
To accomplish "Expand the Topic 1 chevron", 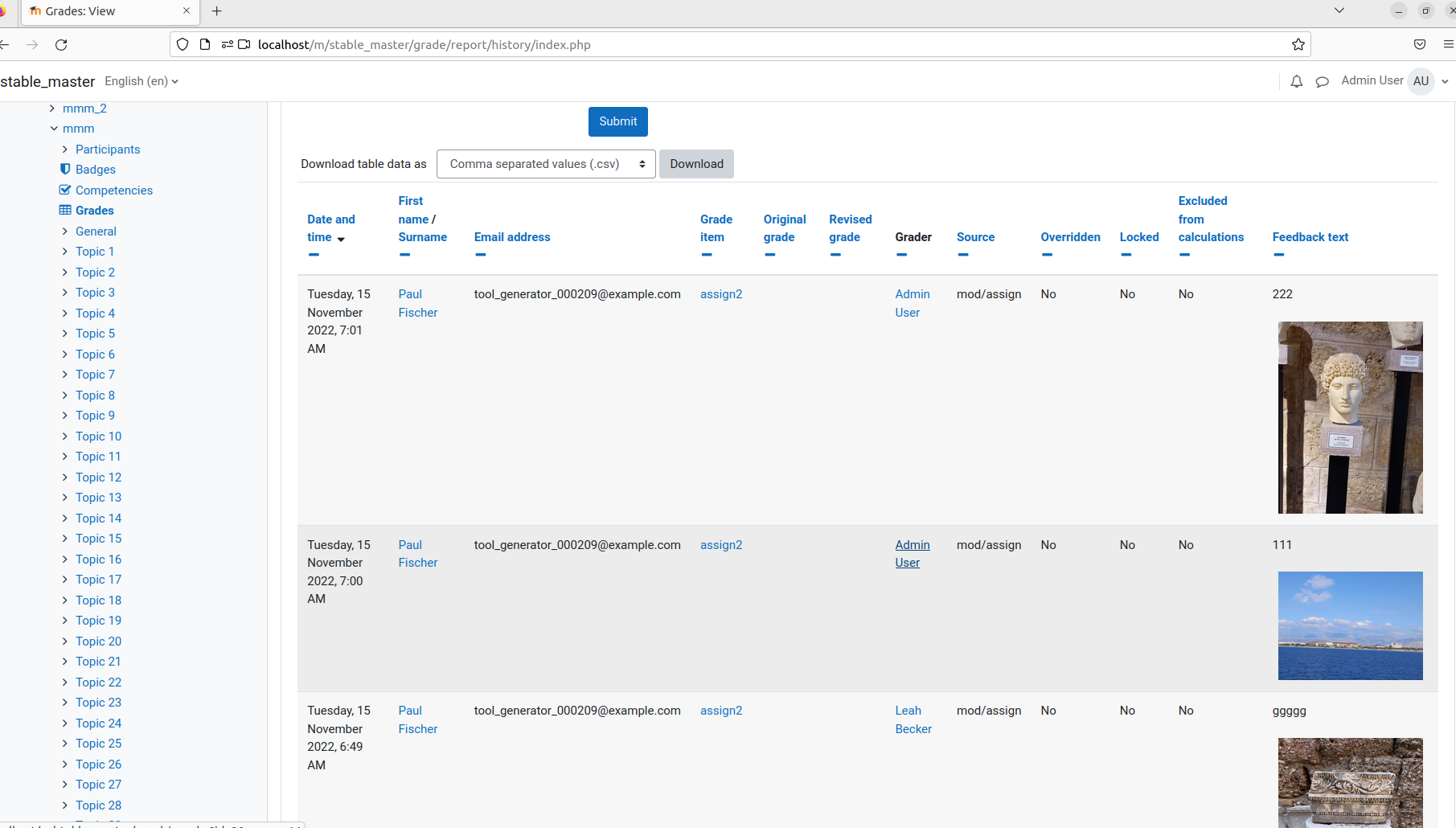I will pos(65,252).
